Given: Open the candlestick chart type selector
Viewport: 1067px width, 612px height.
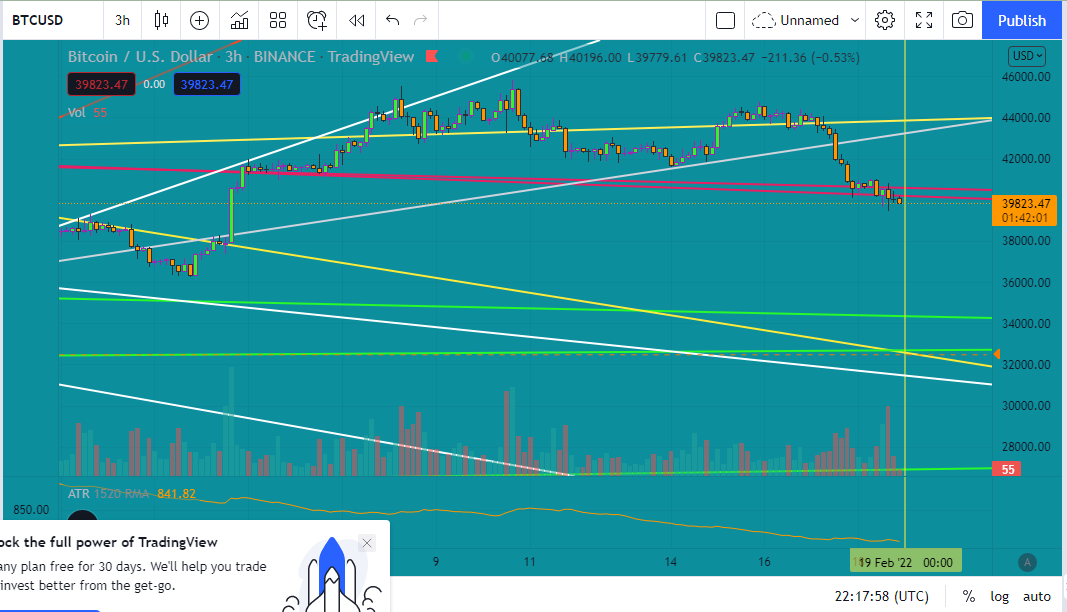Looking at the screenshot, I should [161, 20].
